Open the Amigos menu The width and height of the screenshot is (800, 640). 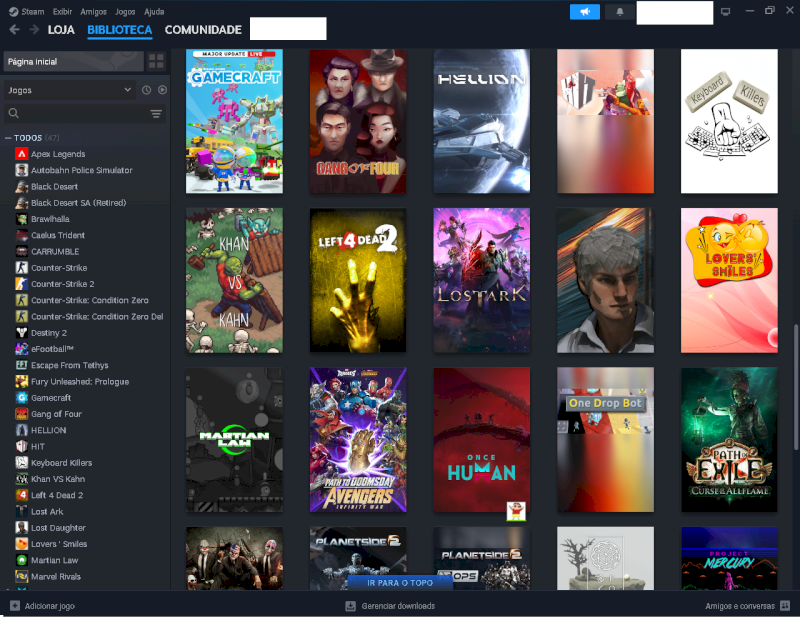point(93,11)
